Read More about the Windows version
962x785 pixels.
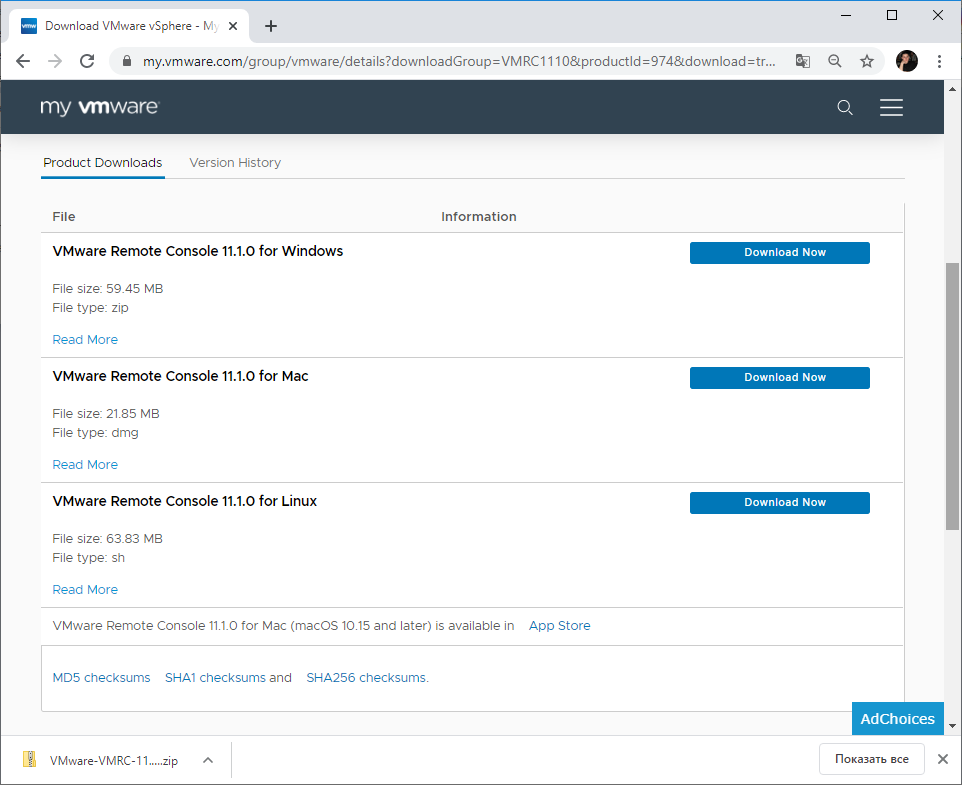pos(85,340)
